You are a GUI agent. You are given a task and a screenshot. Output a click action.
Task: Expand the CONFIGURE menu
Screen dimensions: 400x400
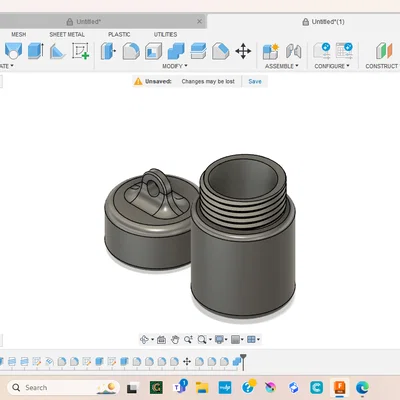(x=332, y=66)
